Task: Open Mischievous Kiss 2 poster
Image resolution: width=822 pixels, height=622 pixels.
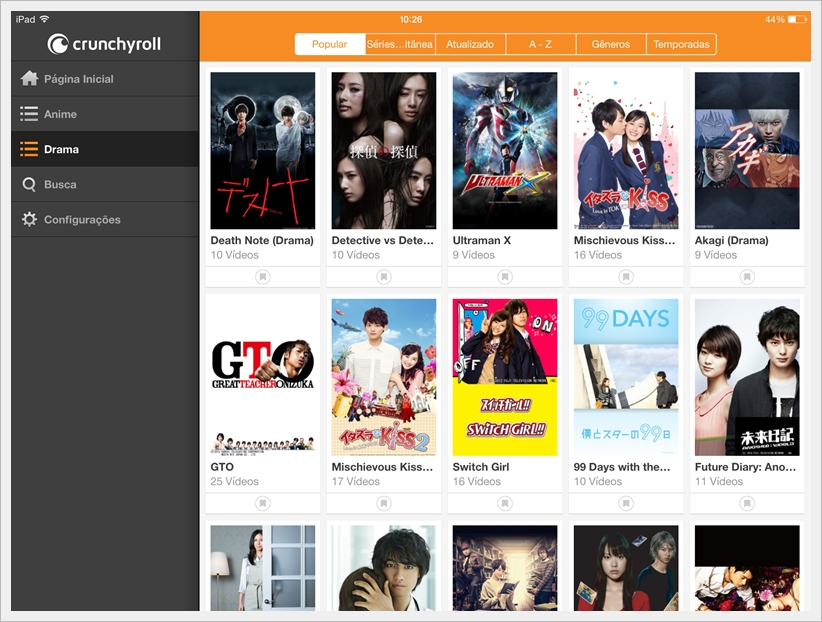Action: pos(384,377)
